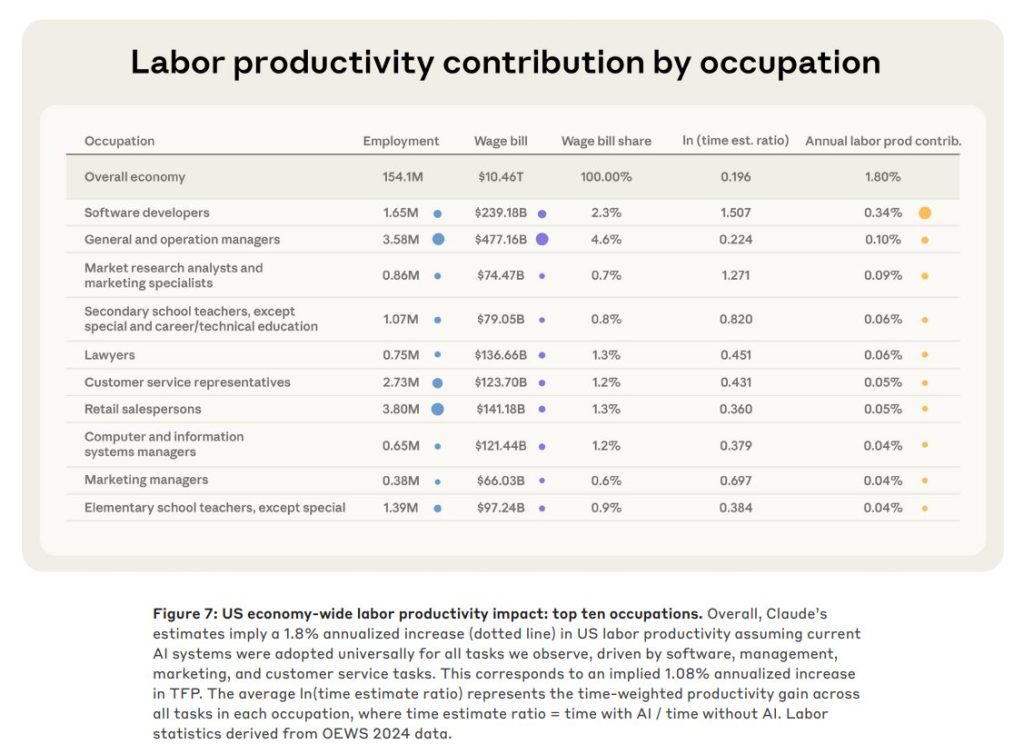Click the blue employment dot for Software developers
The height and width of the screenshot is (754, 1024).
(437, 213)
